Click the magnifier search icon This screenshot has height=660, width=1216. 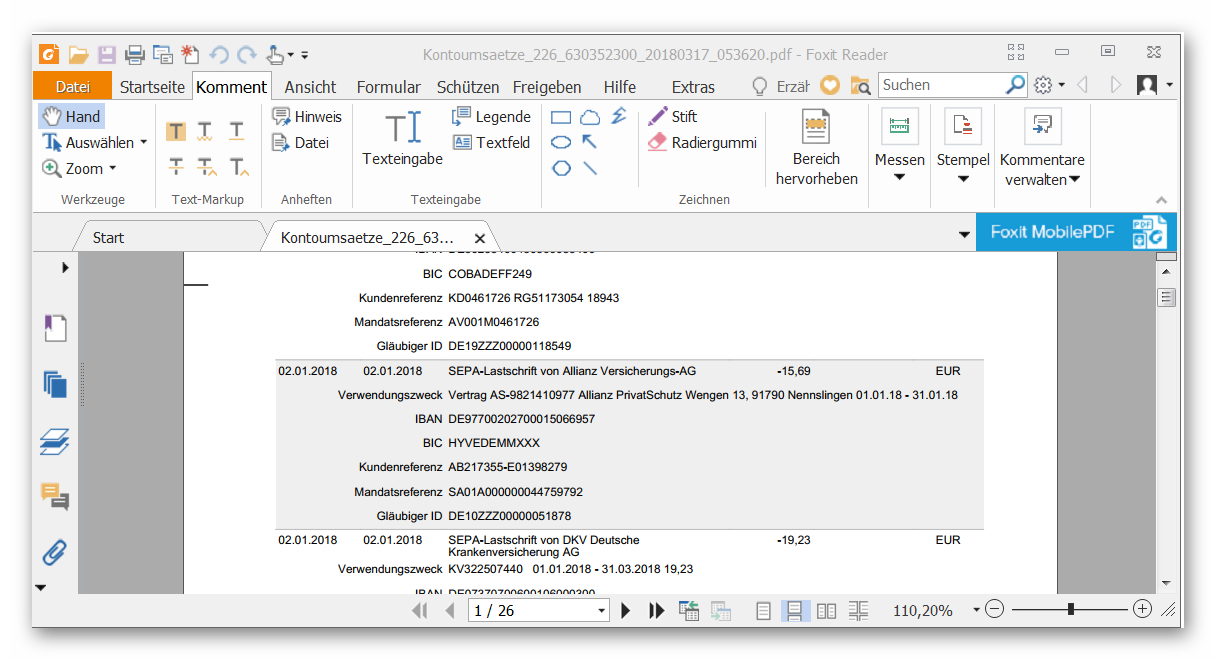(x=1015, y=85)
